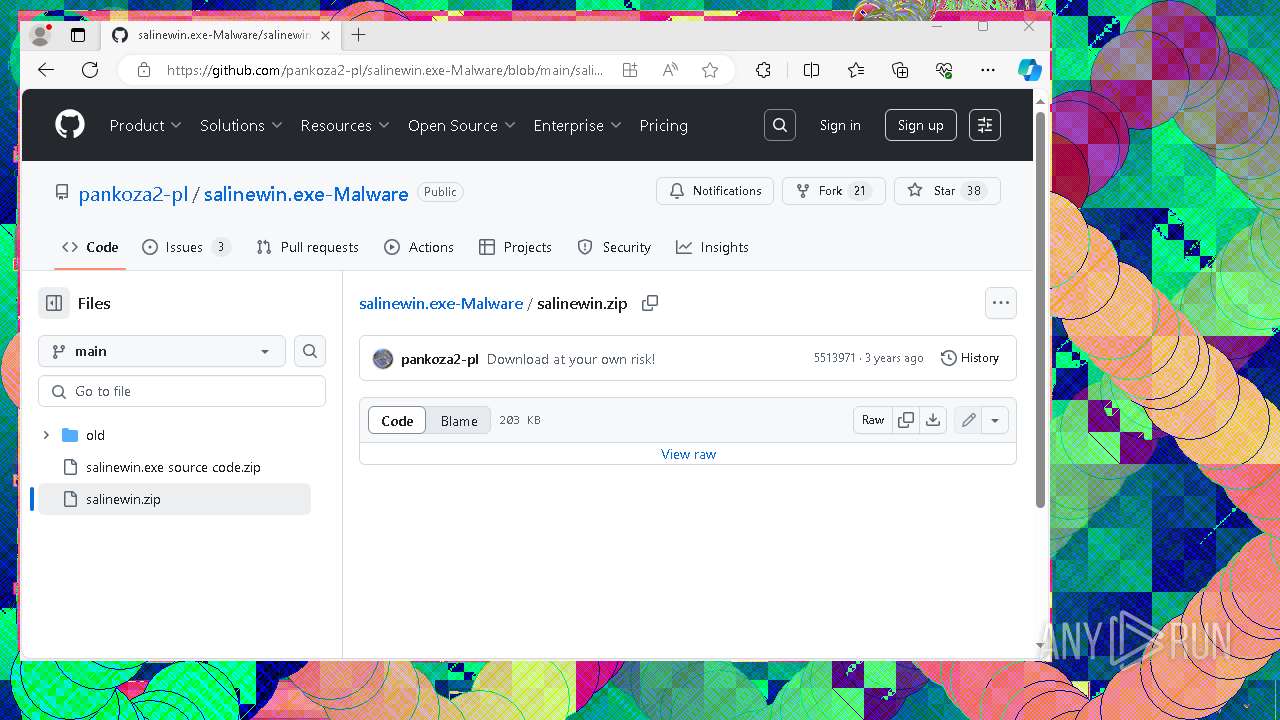Viewport: 1280px width, 720px height.
Task: Open the Pull requests tab
Action: [x=308, y=247]
